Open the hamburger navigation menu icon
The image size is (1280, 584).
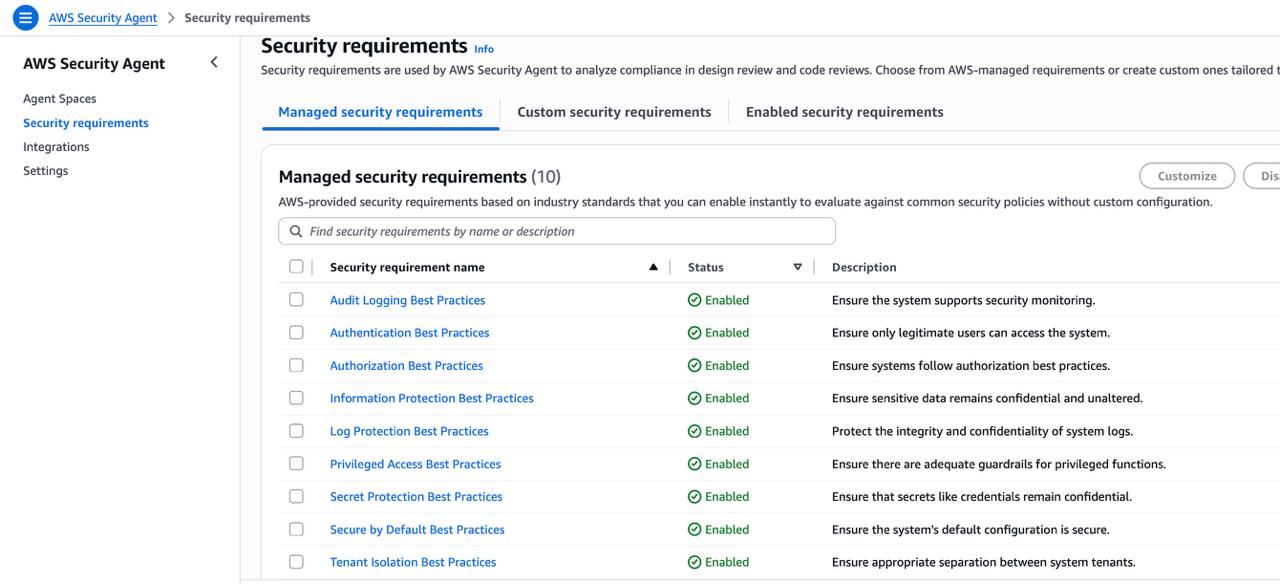25,18
